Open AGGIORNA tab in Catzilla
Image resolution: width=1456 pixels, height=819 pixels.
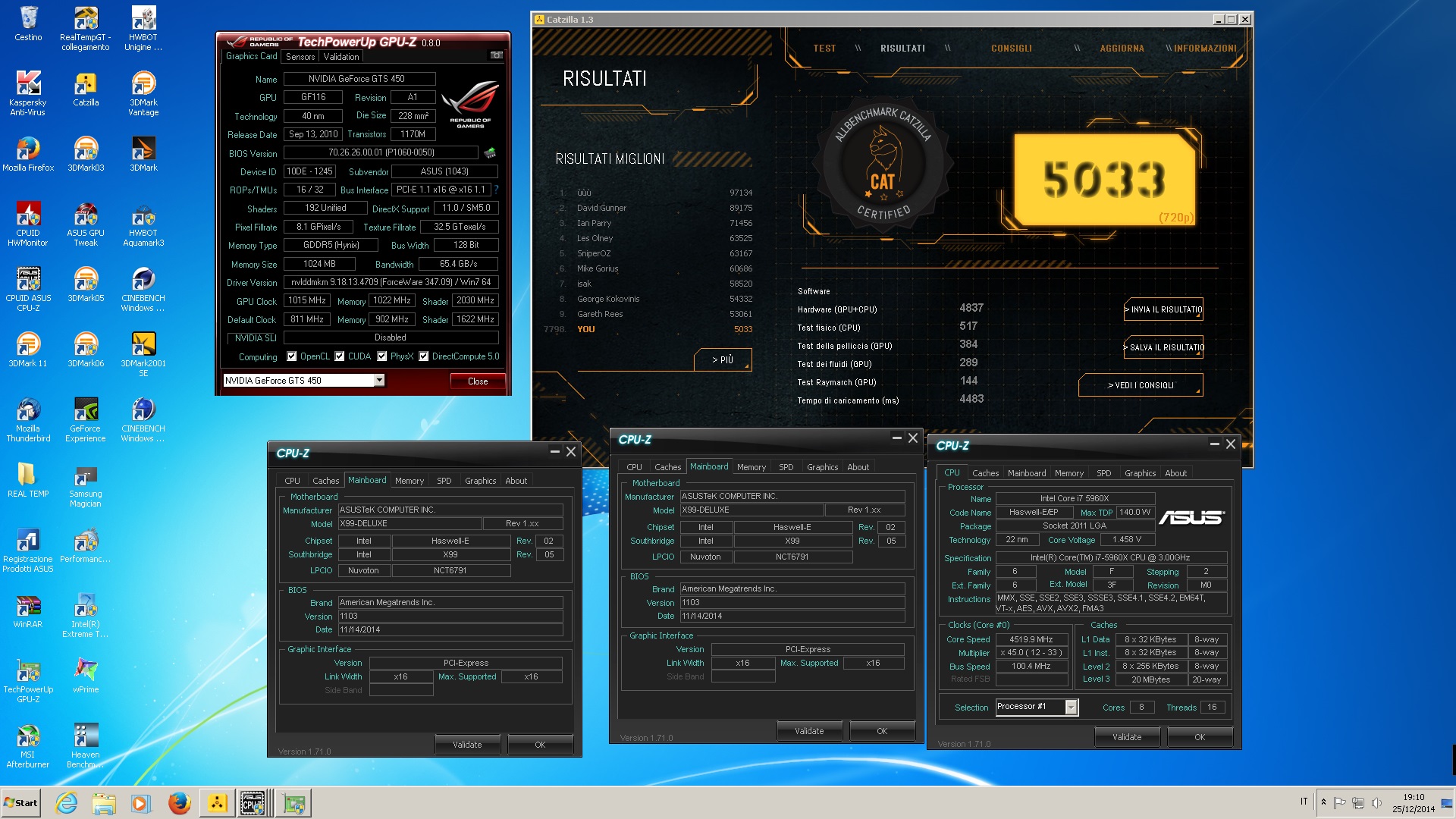[1122, 49]
